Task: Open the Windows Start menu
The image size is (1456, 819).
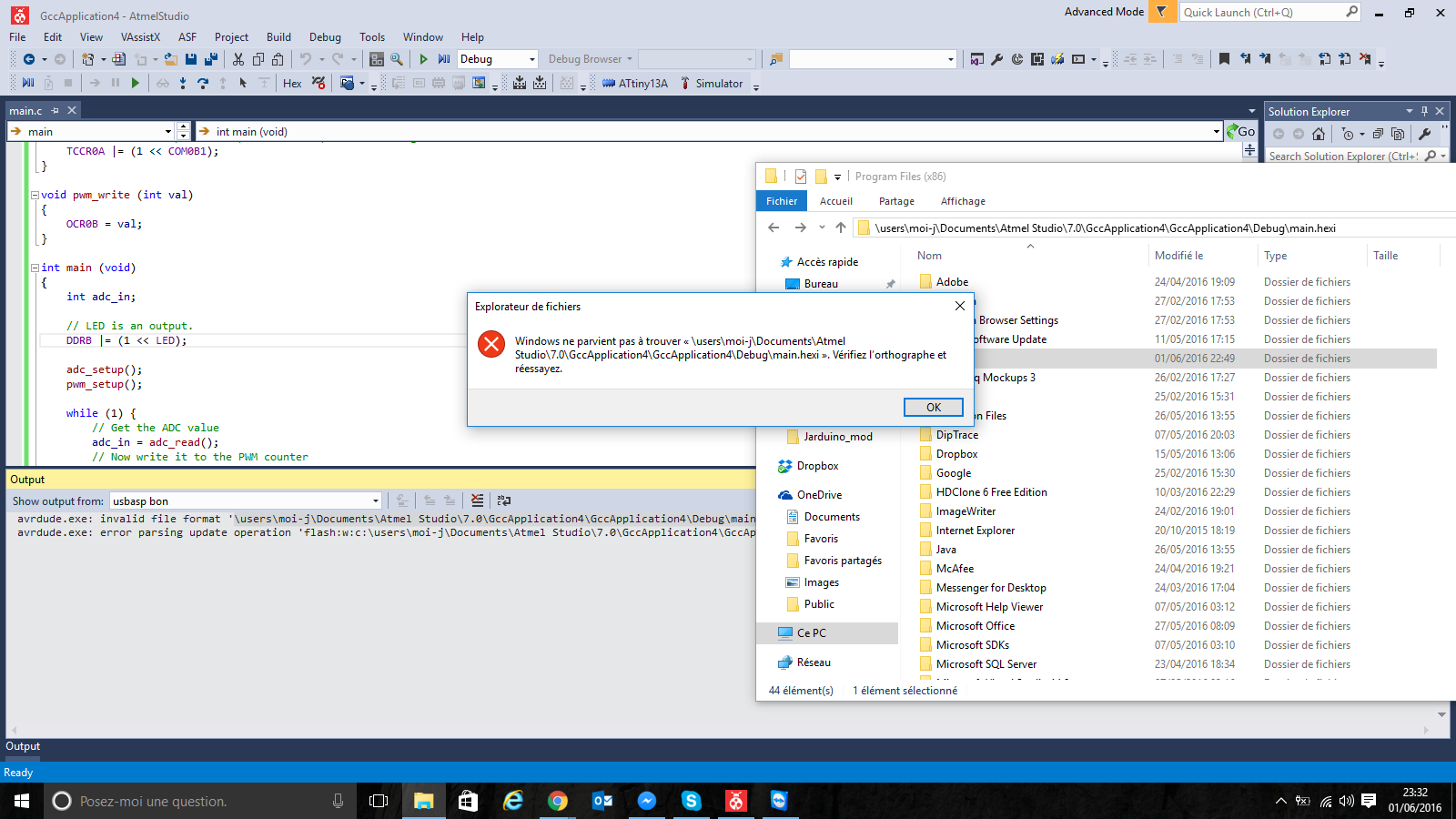Action: coord(22,801)
